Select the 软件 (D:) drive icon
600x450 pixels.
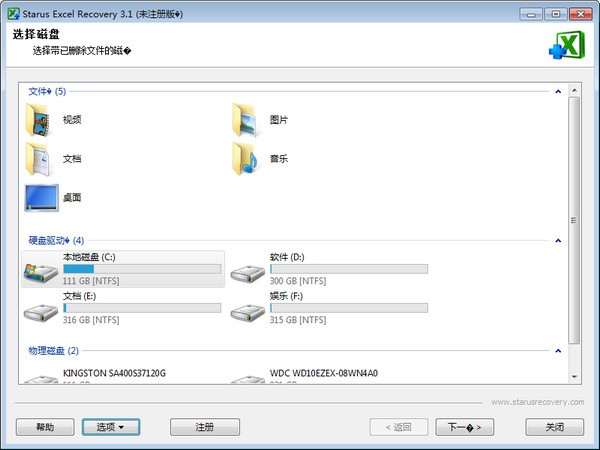tap(248, 271)
